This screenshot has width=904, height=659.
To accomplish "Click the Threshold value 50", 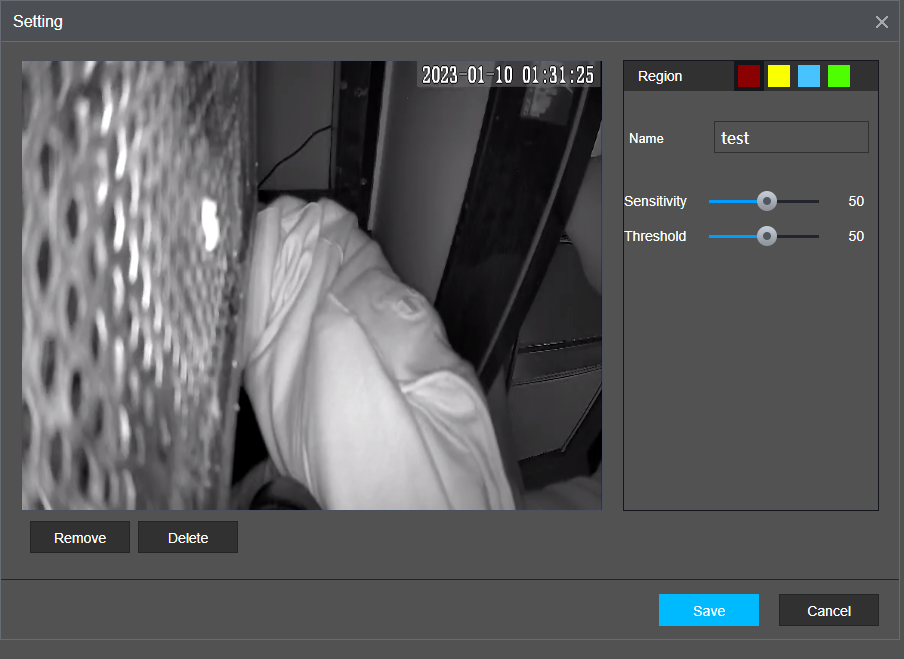I will pos(856,236).
